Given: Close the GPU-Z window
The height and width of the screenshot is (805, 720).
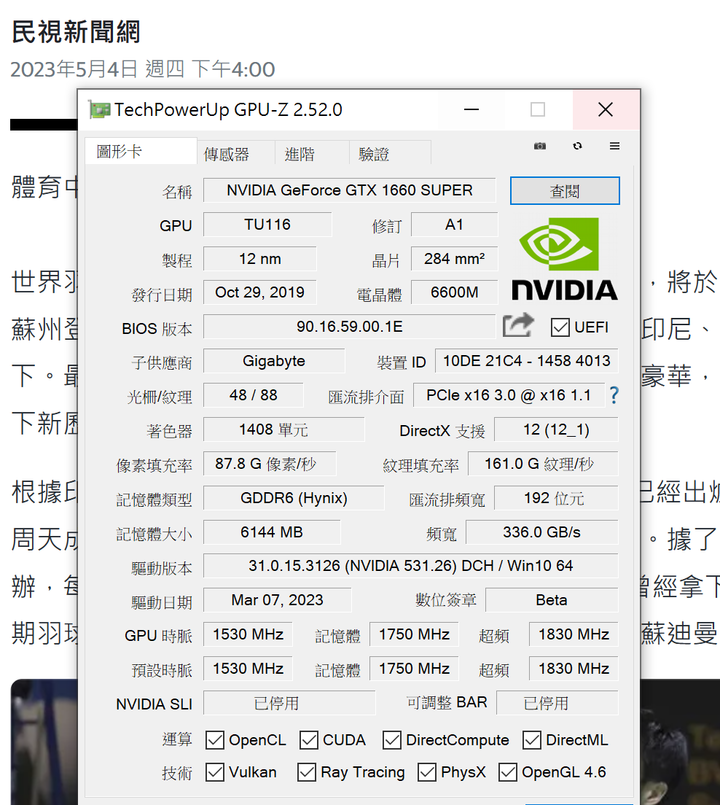Looking at the screenshot, I should click(605, 109).
